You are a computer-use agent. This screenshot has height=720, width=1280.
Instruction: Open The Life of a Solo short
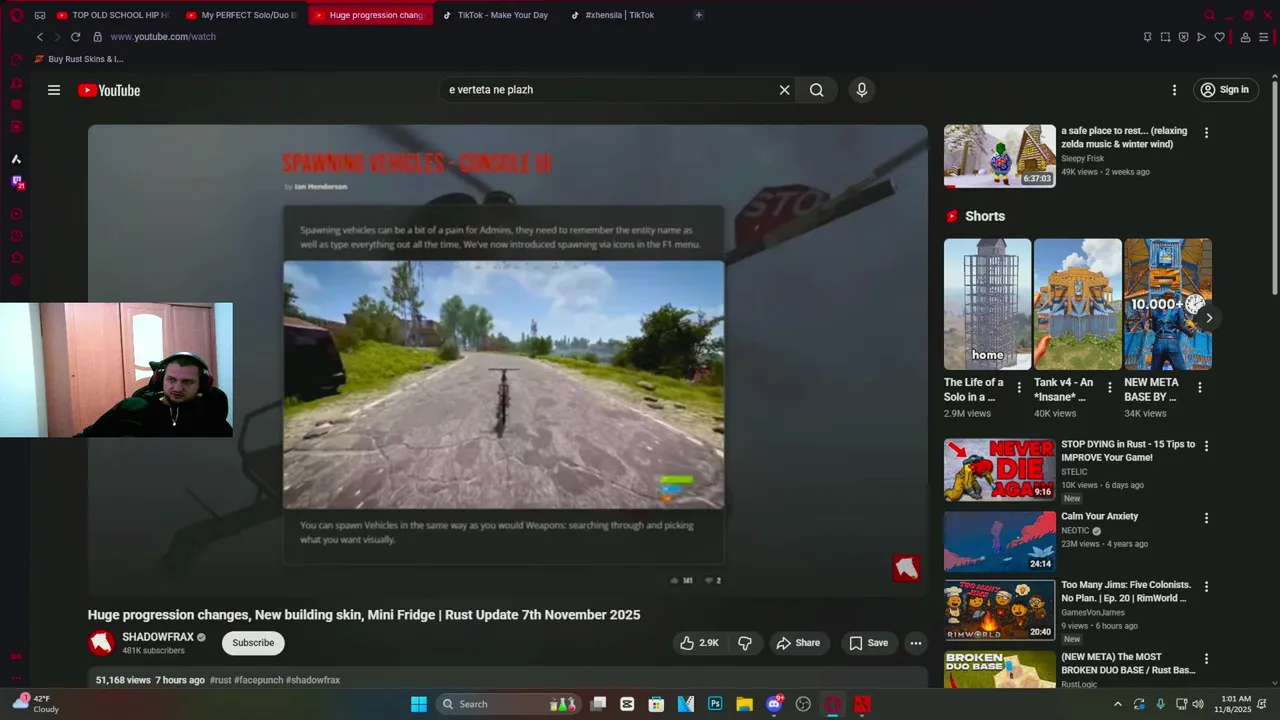[987, 304]
